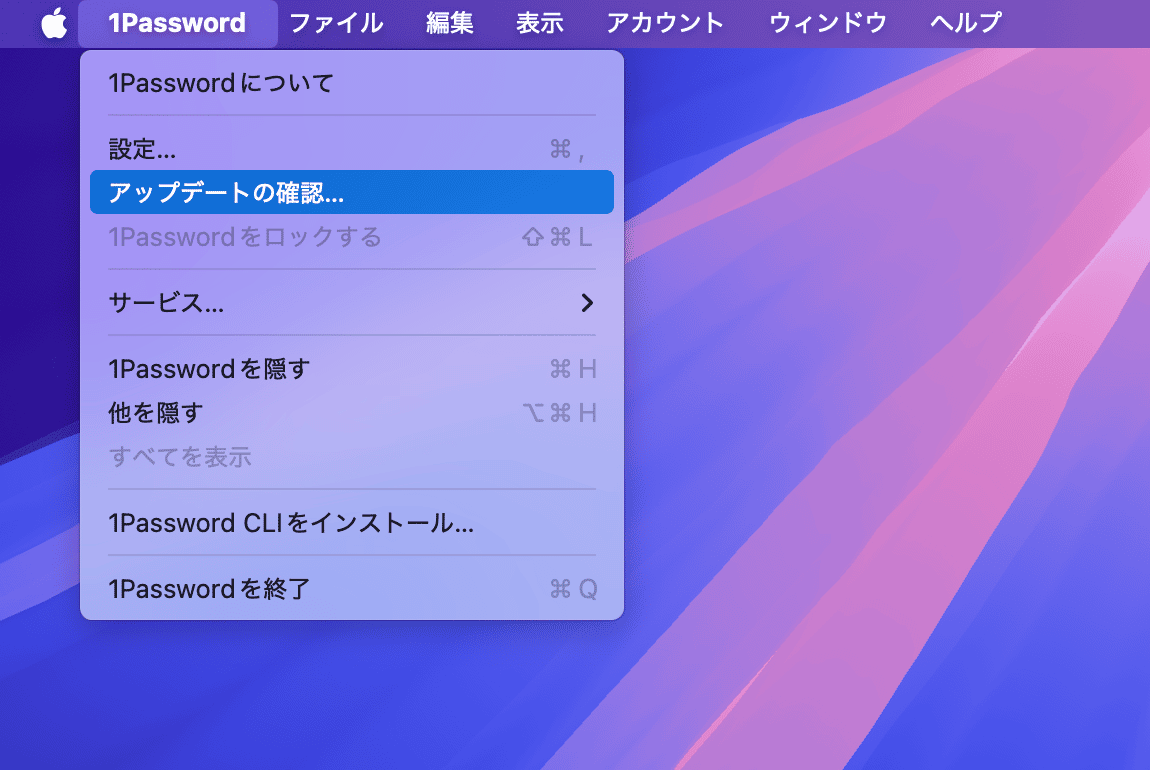
Task: Open the 表示 menu
Action: pos(540,23)
